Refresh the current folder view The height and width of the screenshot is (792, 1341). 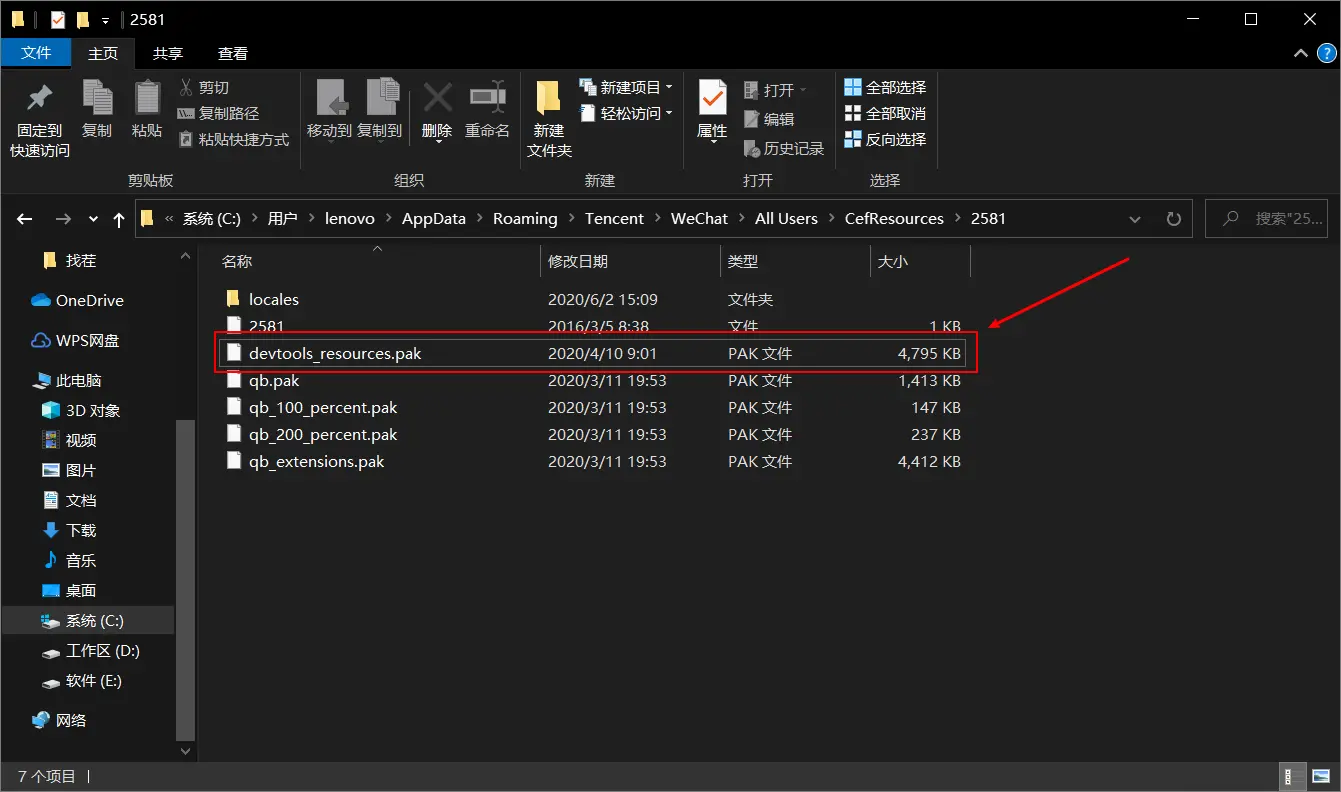pyautogui.click(x=1174, y=219)
